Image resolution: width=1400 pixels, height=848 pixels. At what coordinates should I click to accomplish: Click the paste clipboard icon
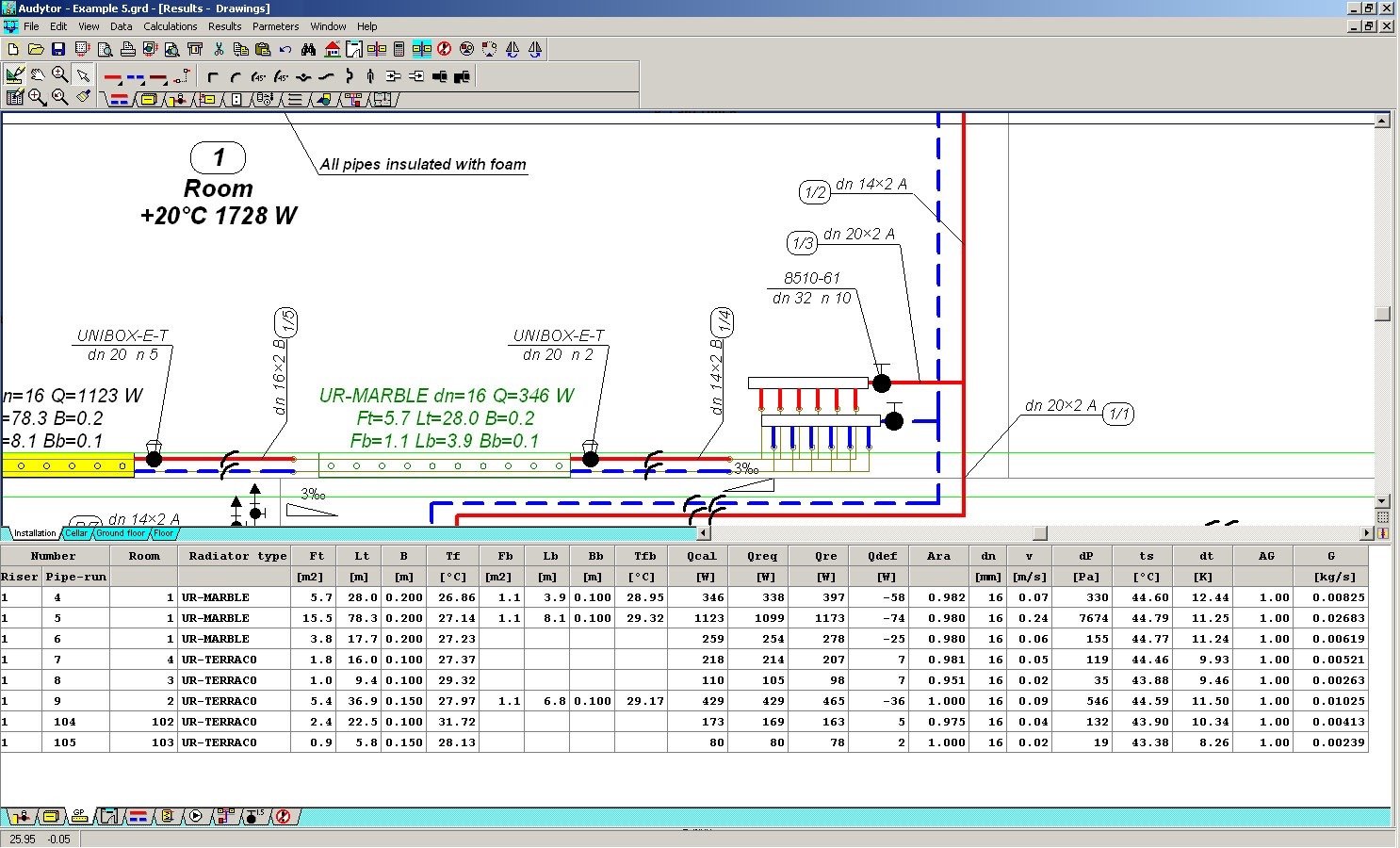(x=263, y=49)
